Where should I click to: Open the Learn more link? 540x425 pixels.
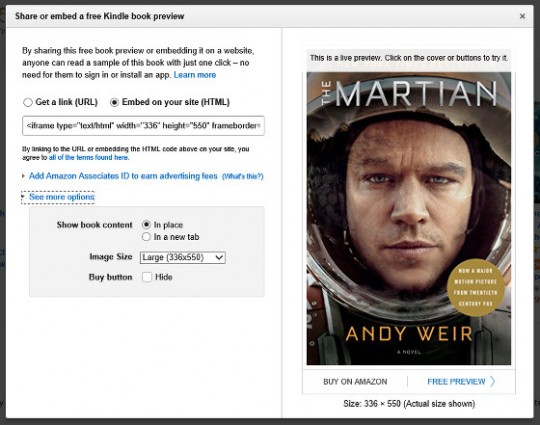(195, 75)
